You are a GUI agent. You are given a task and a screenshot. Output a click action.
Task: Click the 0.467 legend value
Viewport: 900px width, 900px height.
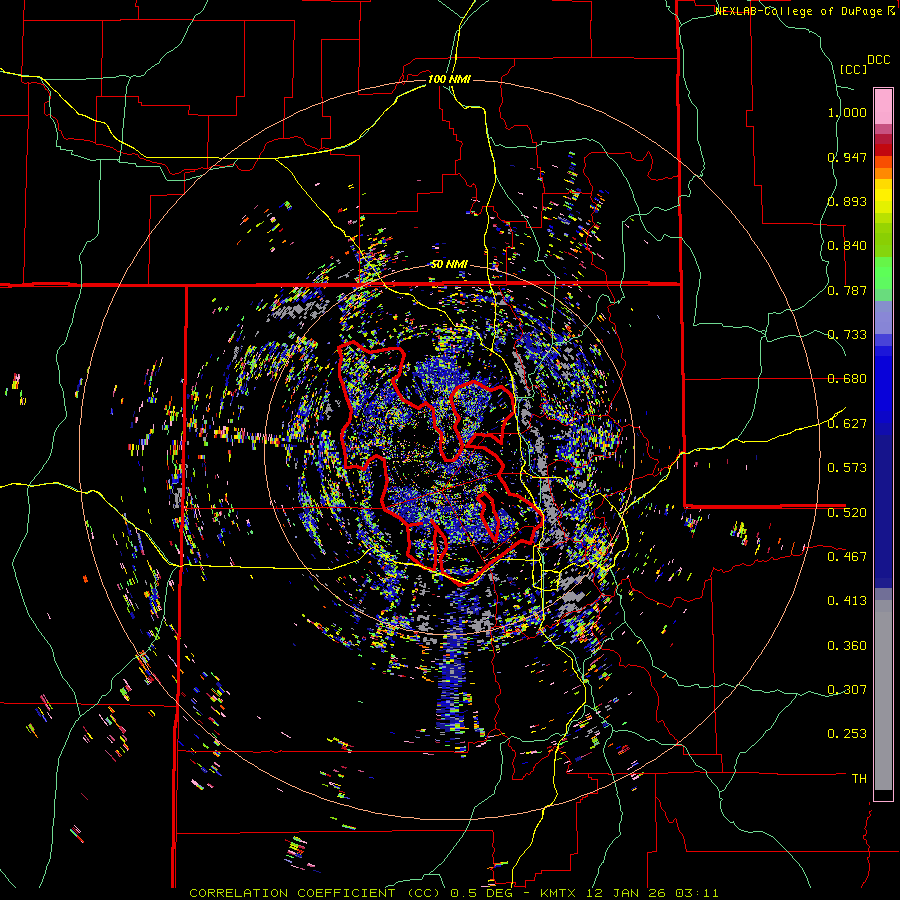(x=847, y=557)
